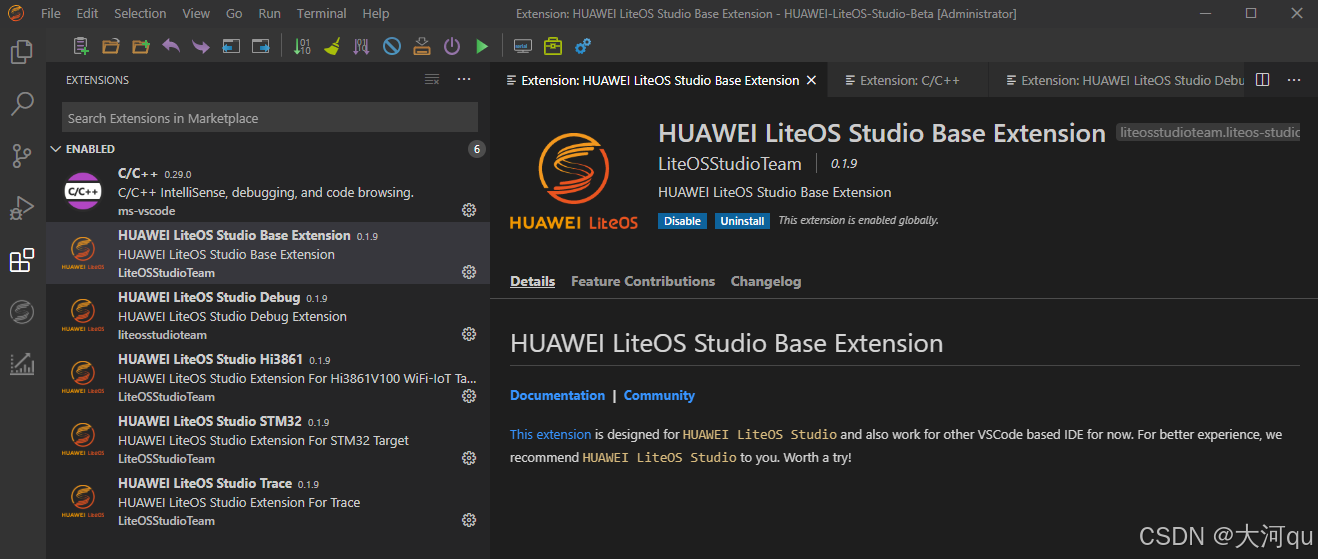Click the Disable extension button

(682, 221)
